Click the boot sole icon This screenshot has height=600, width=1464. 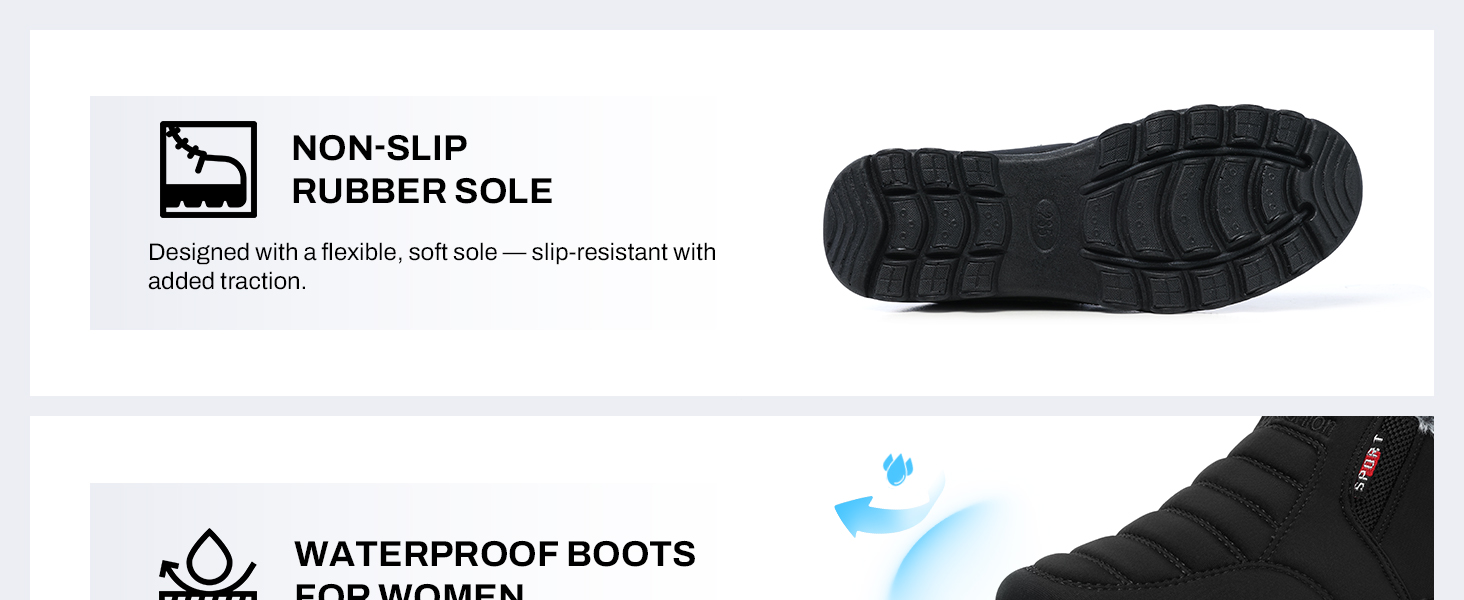click(x=208, y=169)
